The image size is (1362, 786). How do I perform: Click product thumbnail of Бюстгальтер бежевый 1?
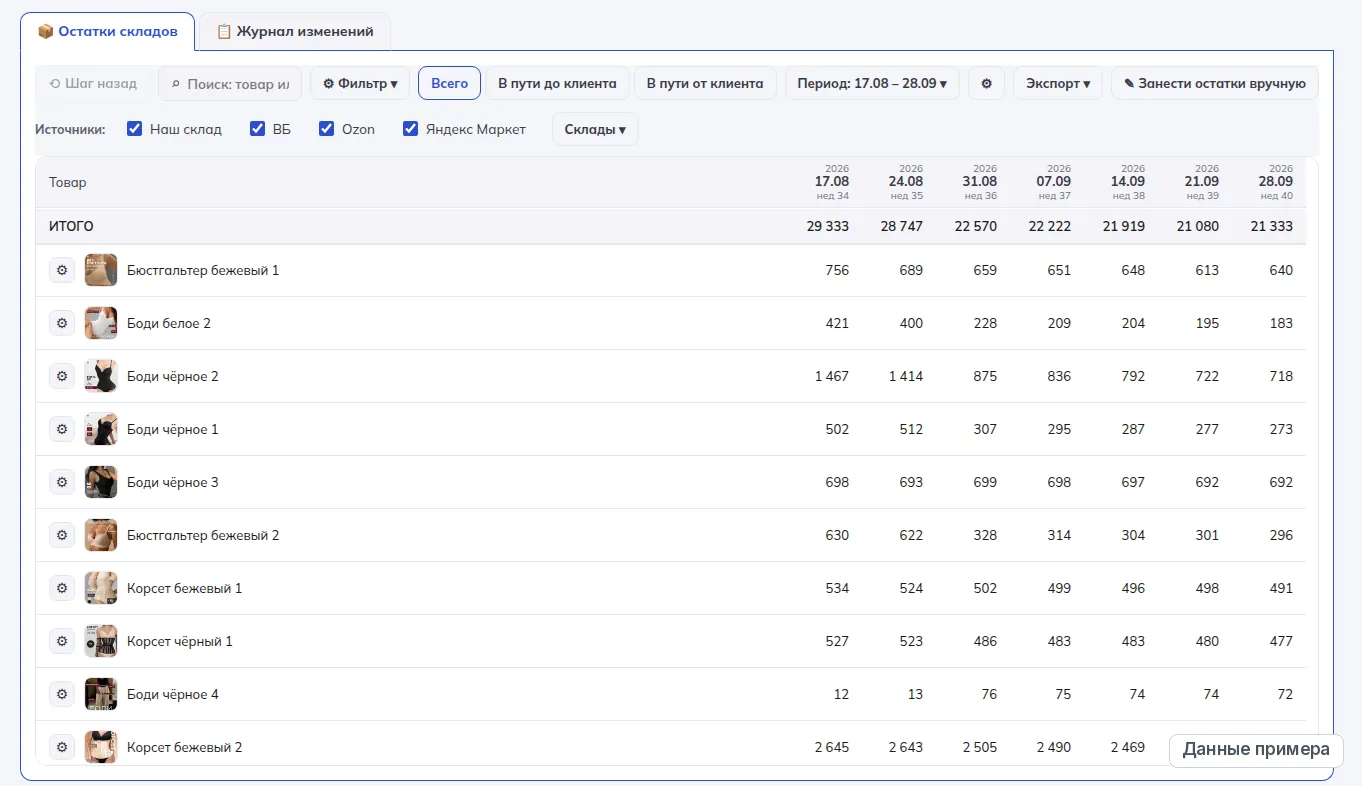[101, 270]
